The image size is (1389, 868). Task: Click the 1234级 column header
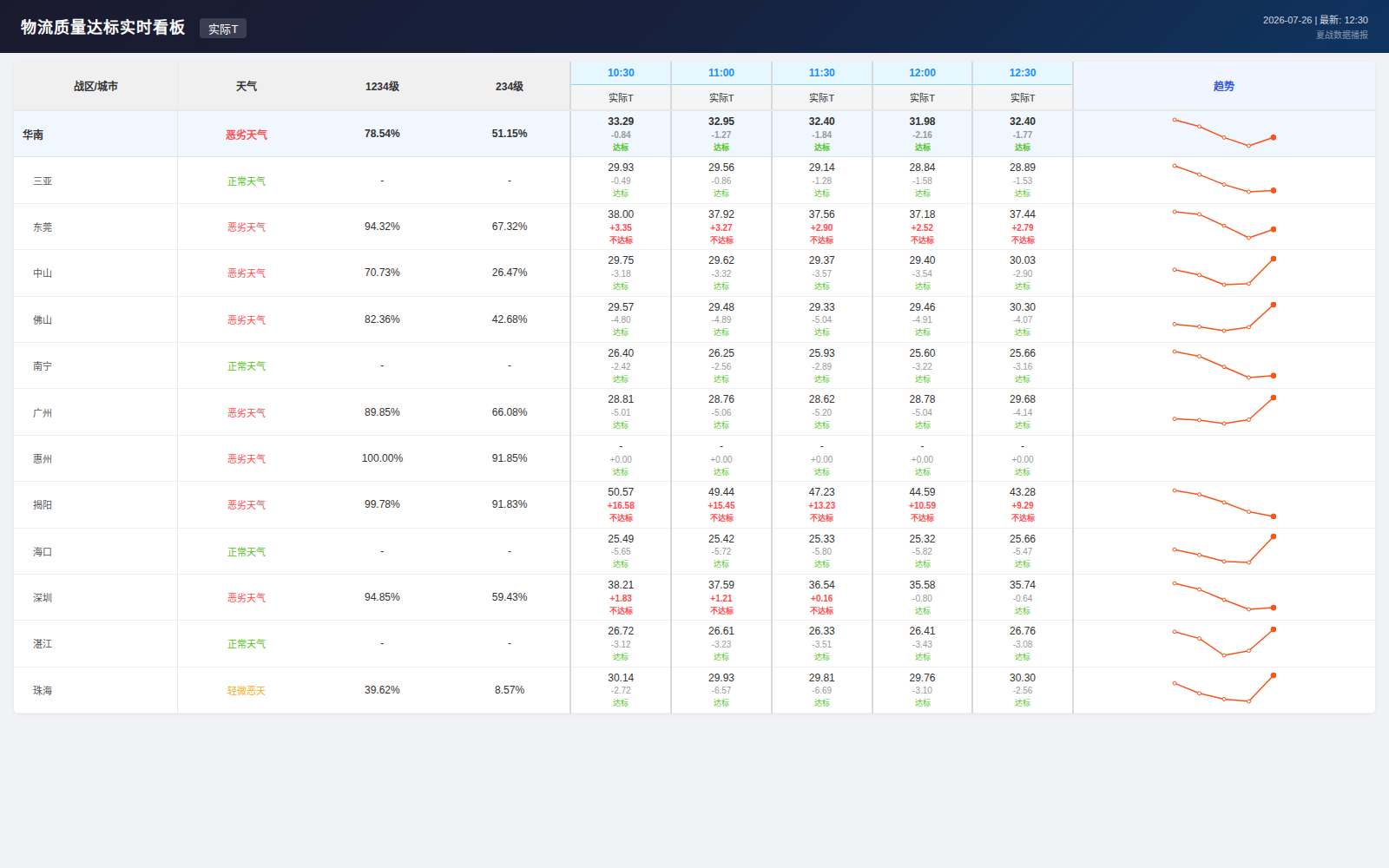(x=382, y=86)
